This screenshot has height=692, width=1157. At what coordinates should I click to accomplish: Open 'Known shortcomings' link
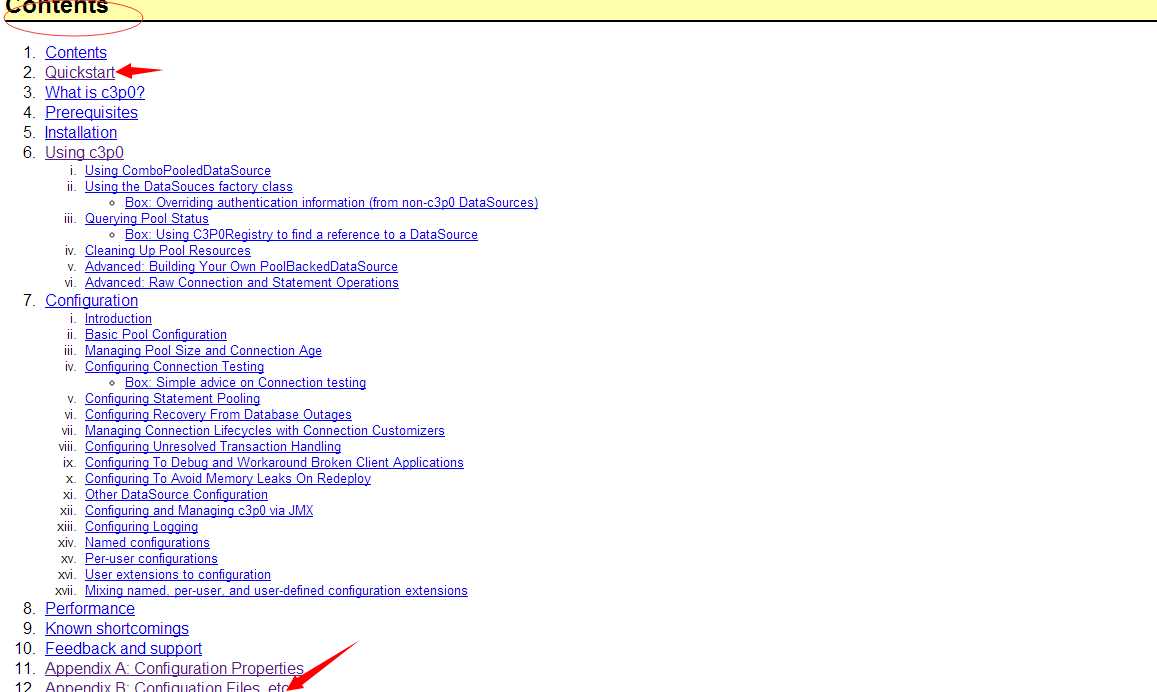pyautogui.click(x=117, y=628)
